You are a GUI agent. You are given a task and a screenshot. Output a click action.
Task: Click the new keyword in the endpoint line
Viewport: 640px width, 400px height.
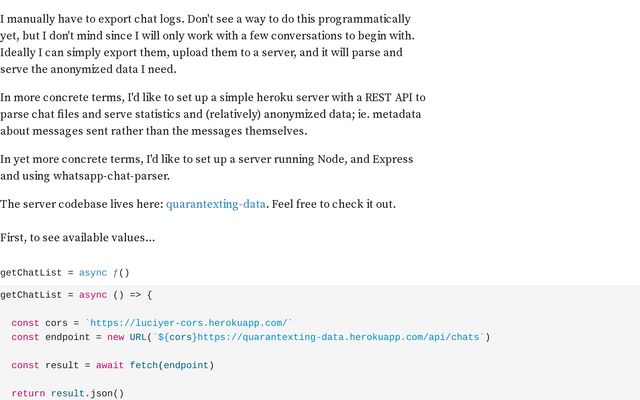tap(116, 337)
